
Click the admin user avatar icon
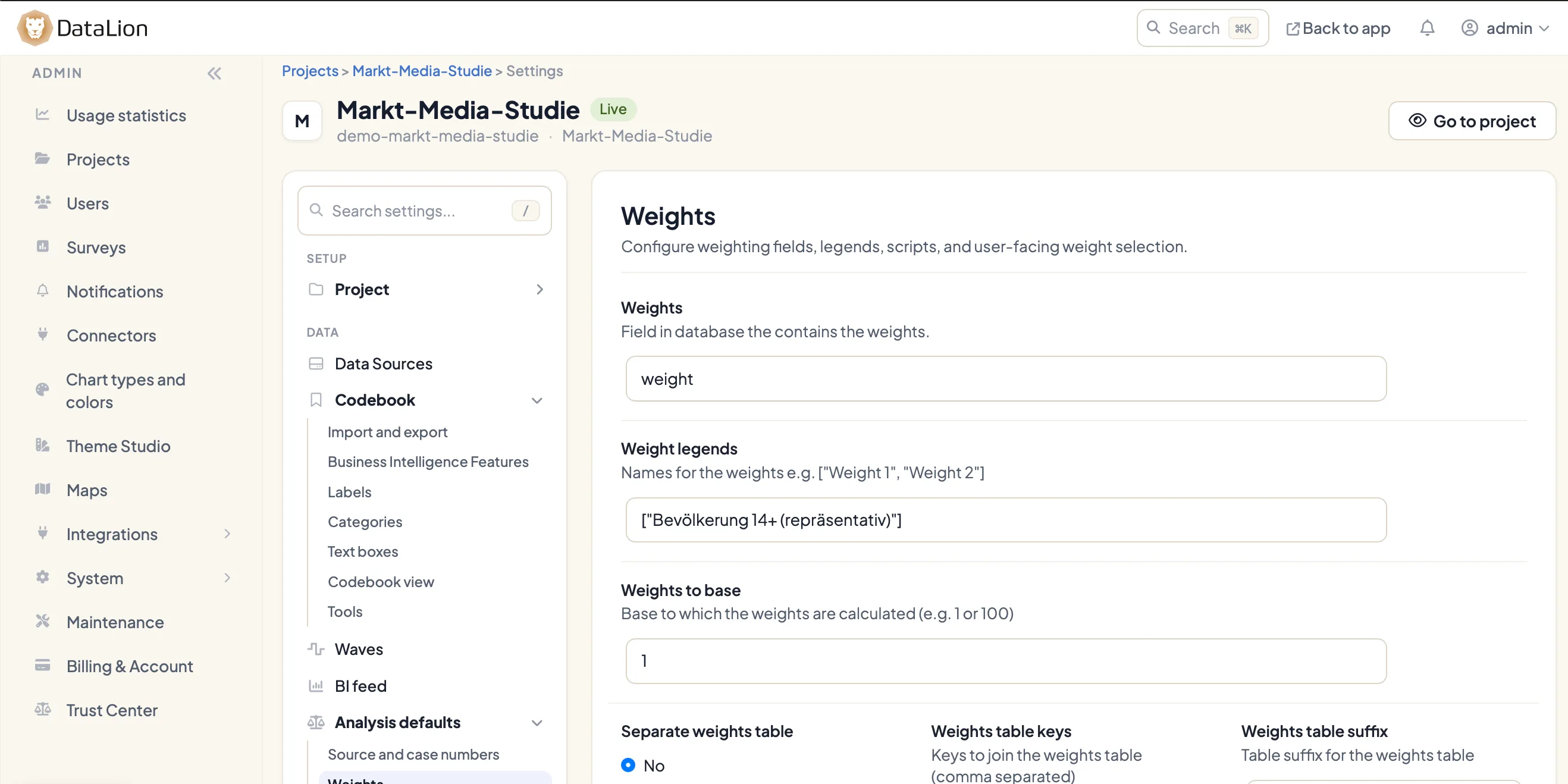click(1469, 28)
